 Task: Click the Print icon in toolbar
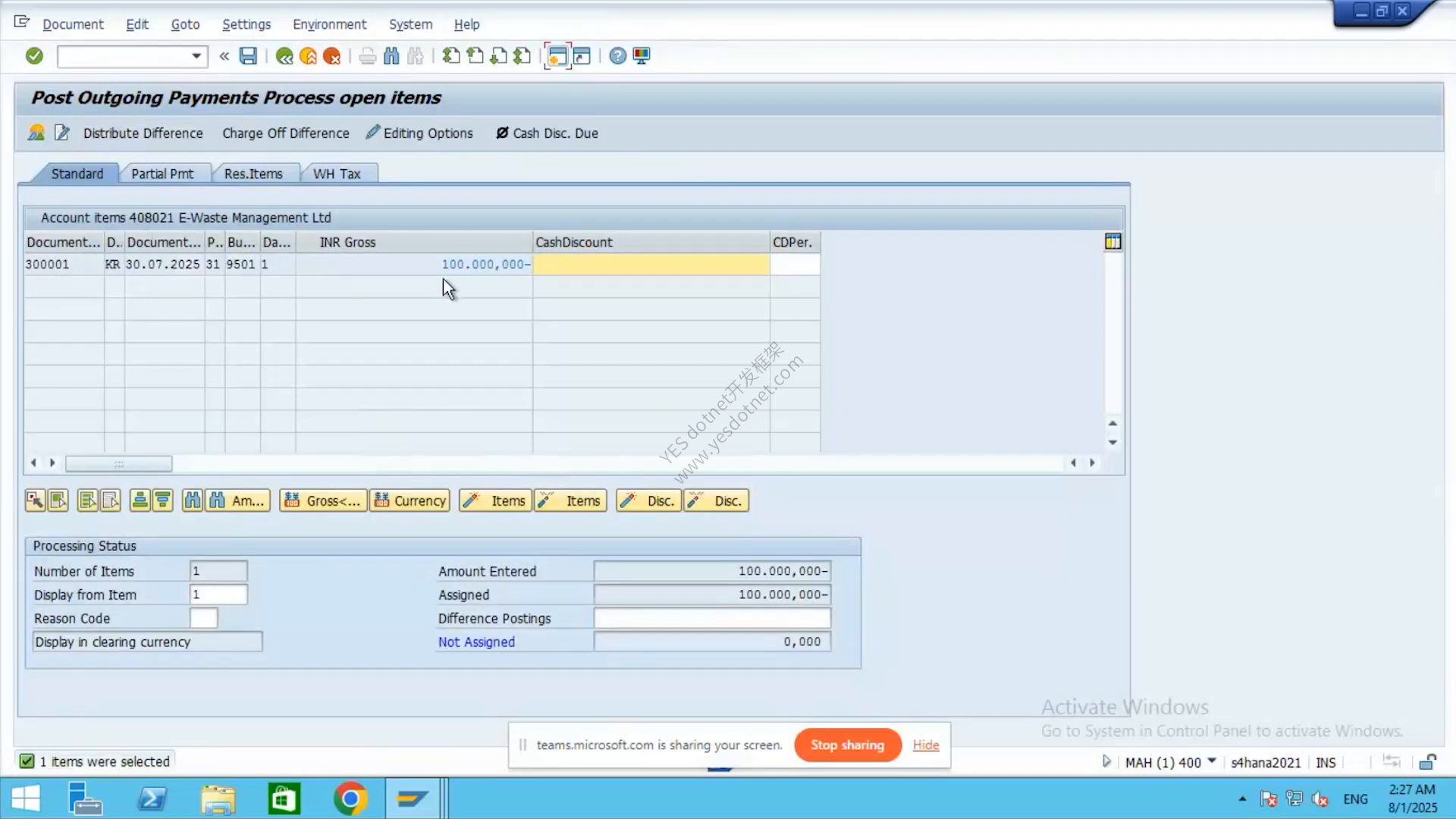point(368,56)
